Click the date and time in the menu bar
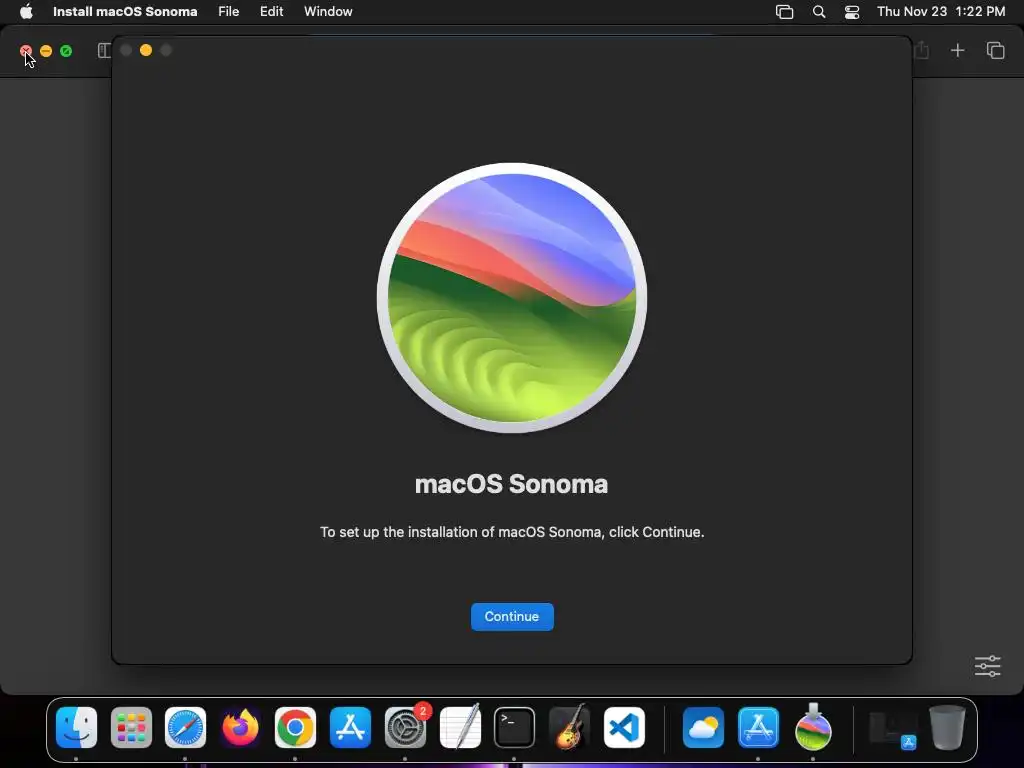 pos(941,11)
